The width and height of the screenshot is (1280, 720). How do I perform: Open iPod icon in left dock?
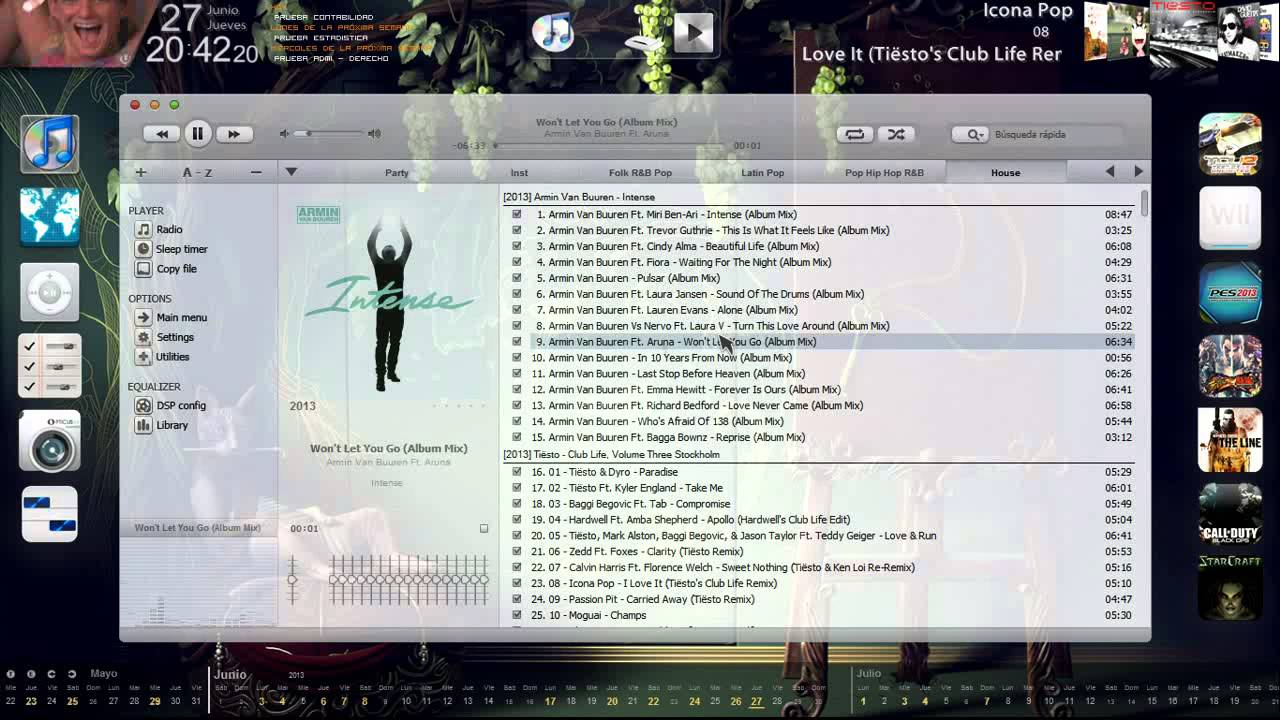(x=49, y=293)
